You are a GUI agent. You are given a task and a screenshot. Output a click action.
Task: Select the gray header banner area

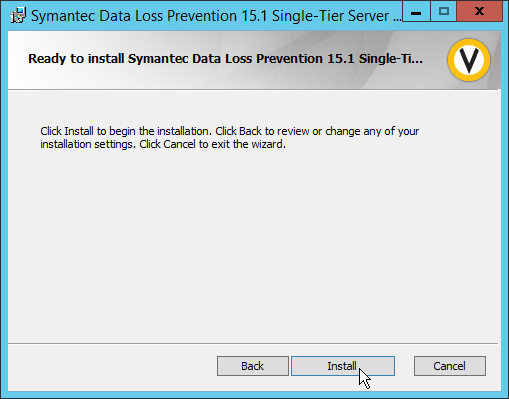(x=254, y=60)
